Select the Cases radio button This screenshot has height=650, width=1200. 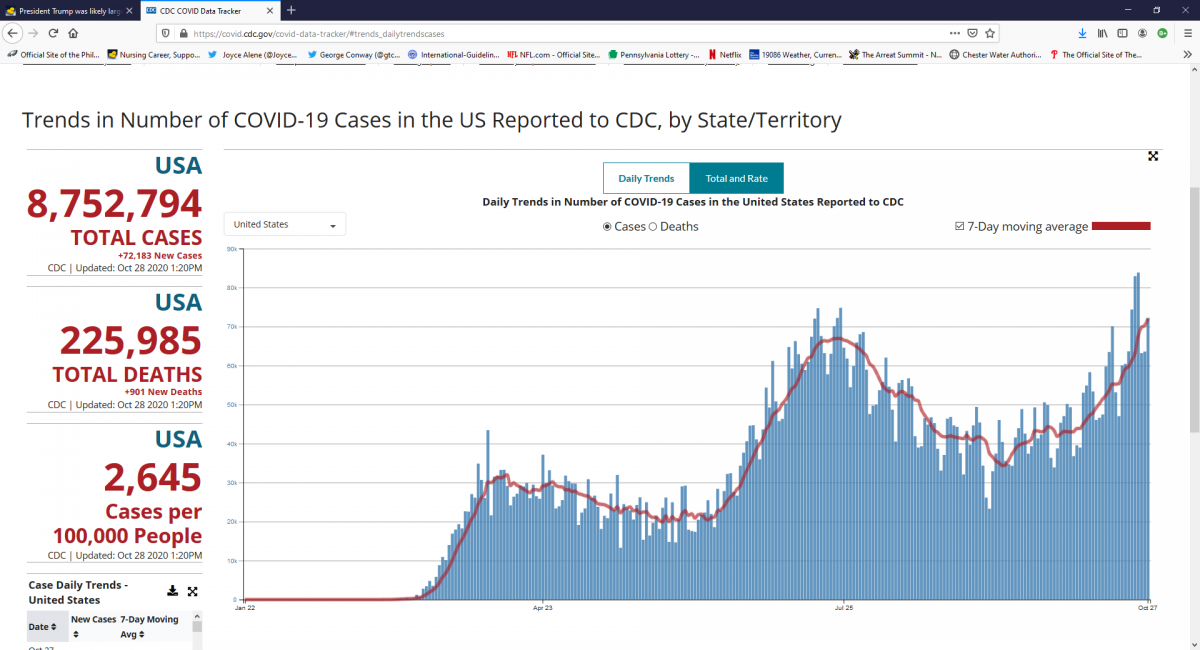coord(607,227)
